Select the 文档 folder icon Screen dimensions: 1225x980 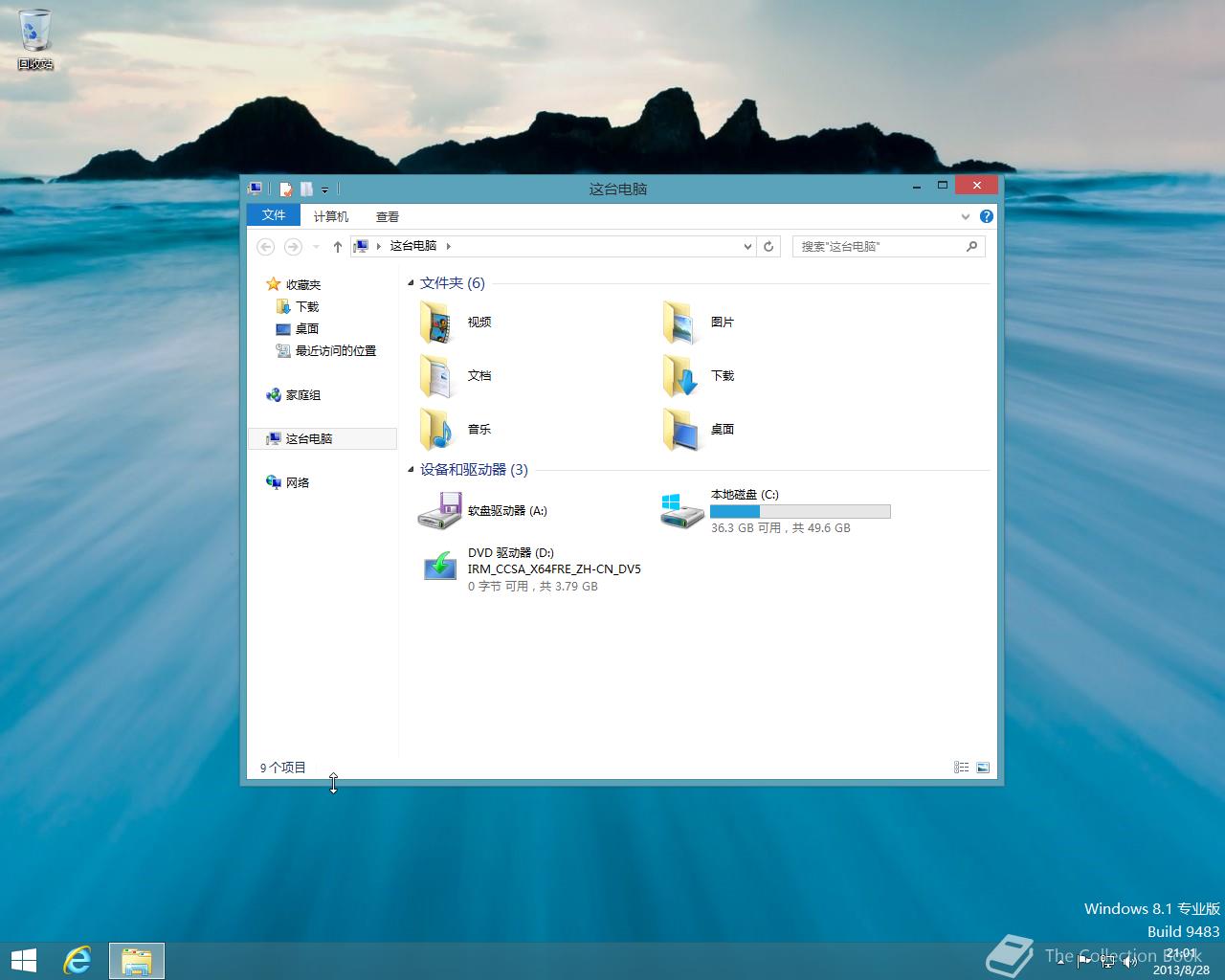click(x=436, y=376)
